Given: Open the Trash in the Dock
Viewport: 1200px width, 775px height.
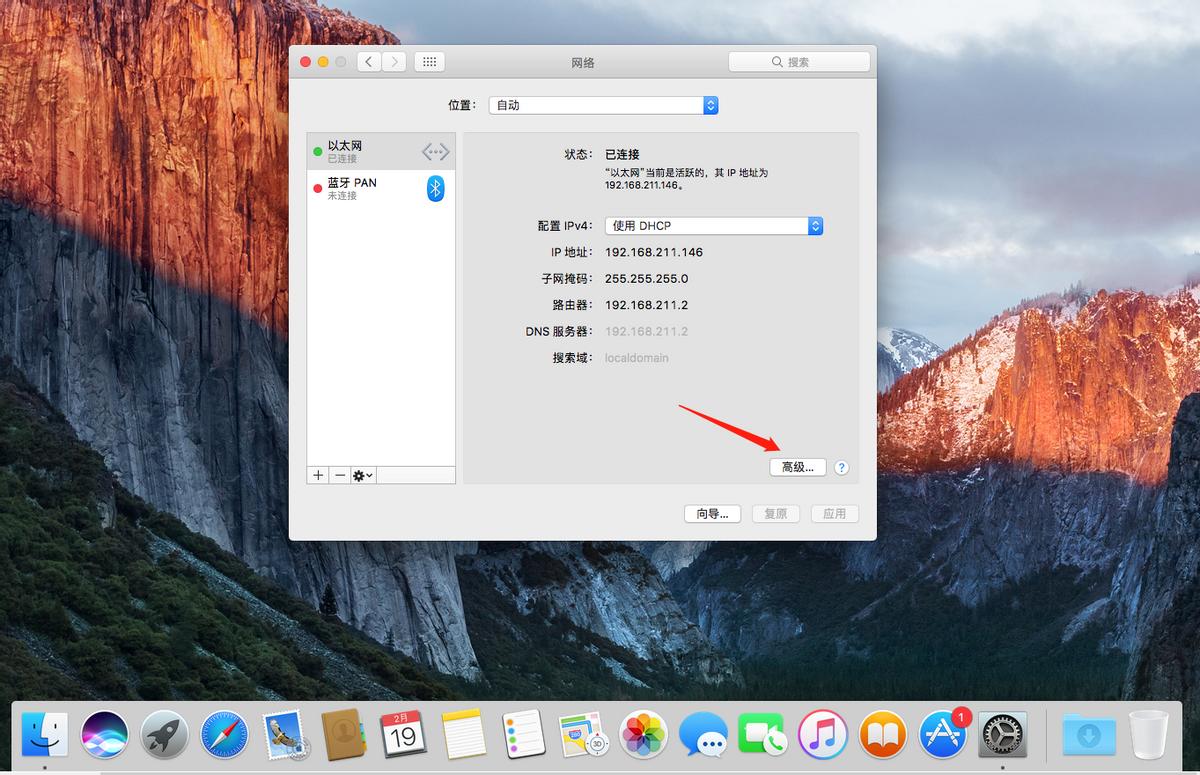Looking at the screenshot, I should [x=1148, y=735].
